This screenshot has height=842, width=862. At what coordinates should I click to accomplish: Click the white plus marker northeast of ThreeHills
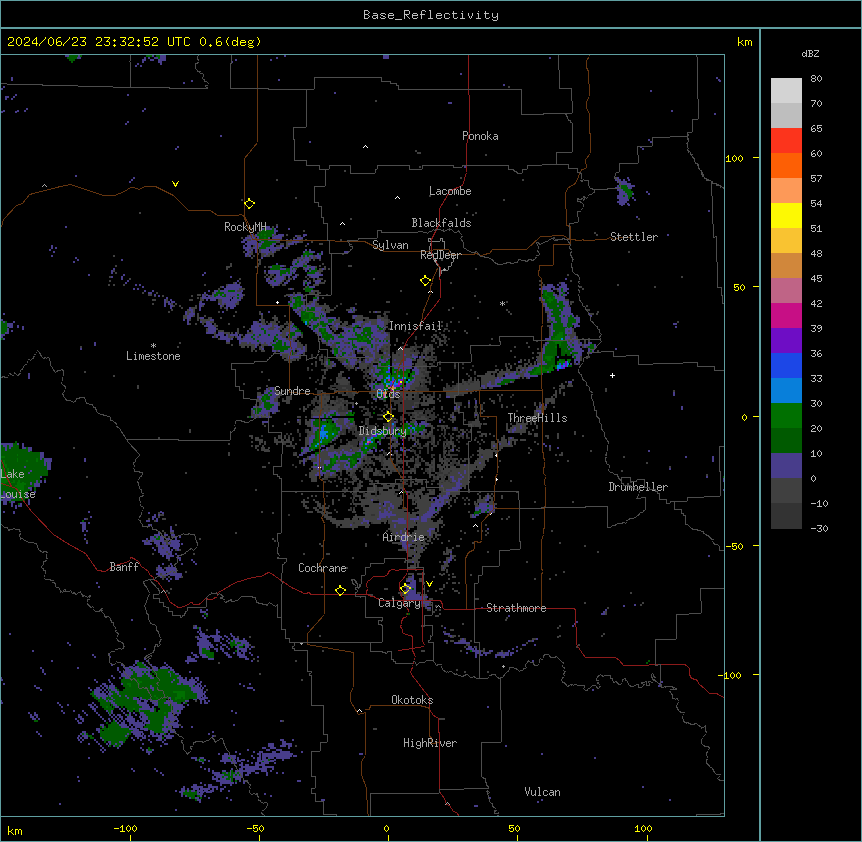point(612,375)
